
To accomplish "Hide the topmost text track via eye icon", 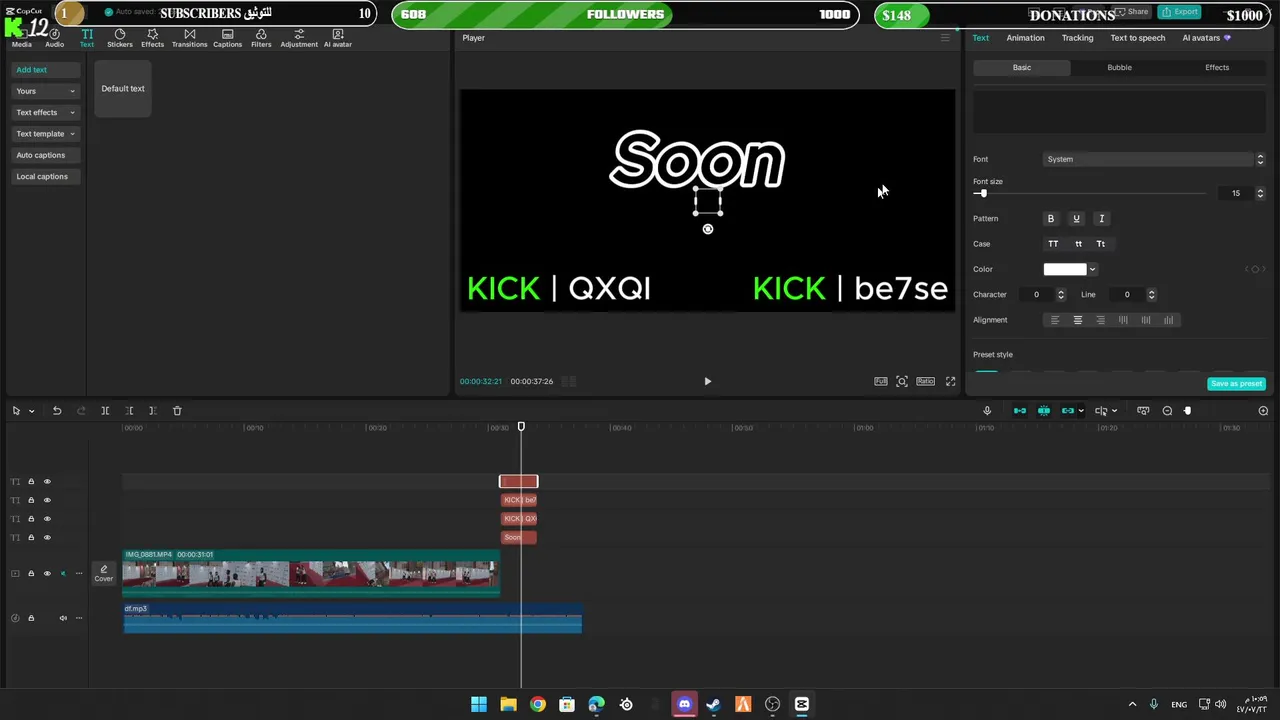I will coord(47,482).
